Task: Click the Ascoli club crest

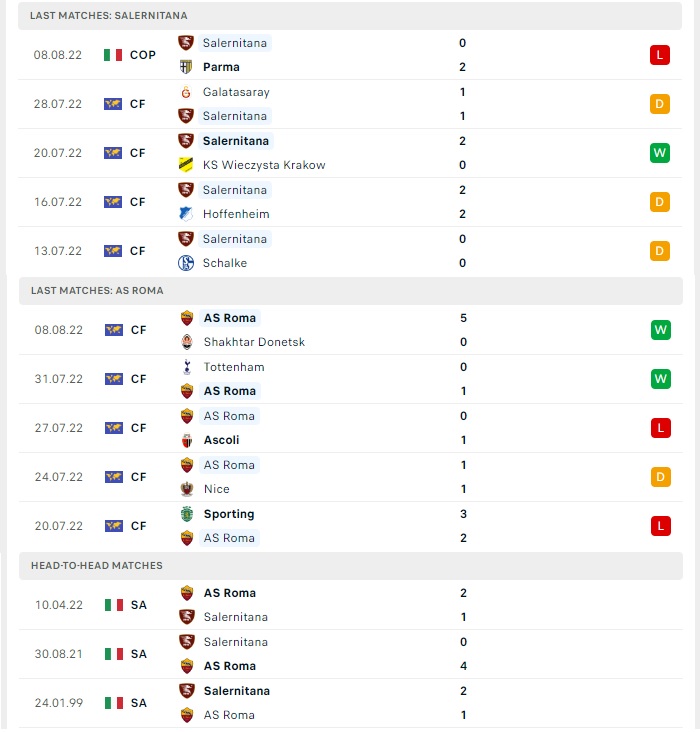Action: [187, 440]
